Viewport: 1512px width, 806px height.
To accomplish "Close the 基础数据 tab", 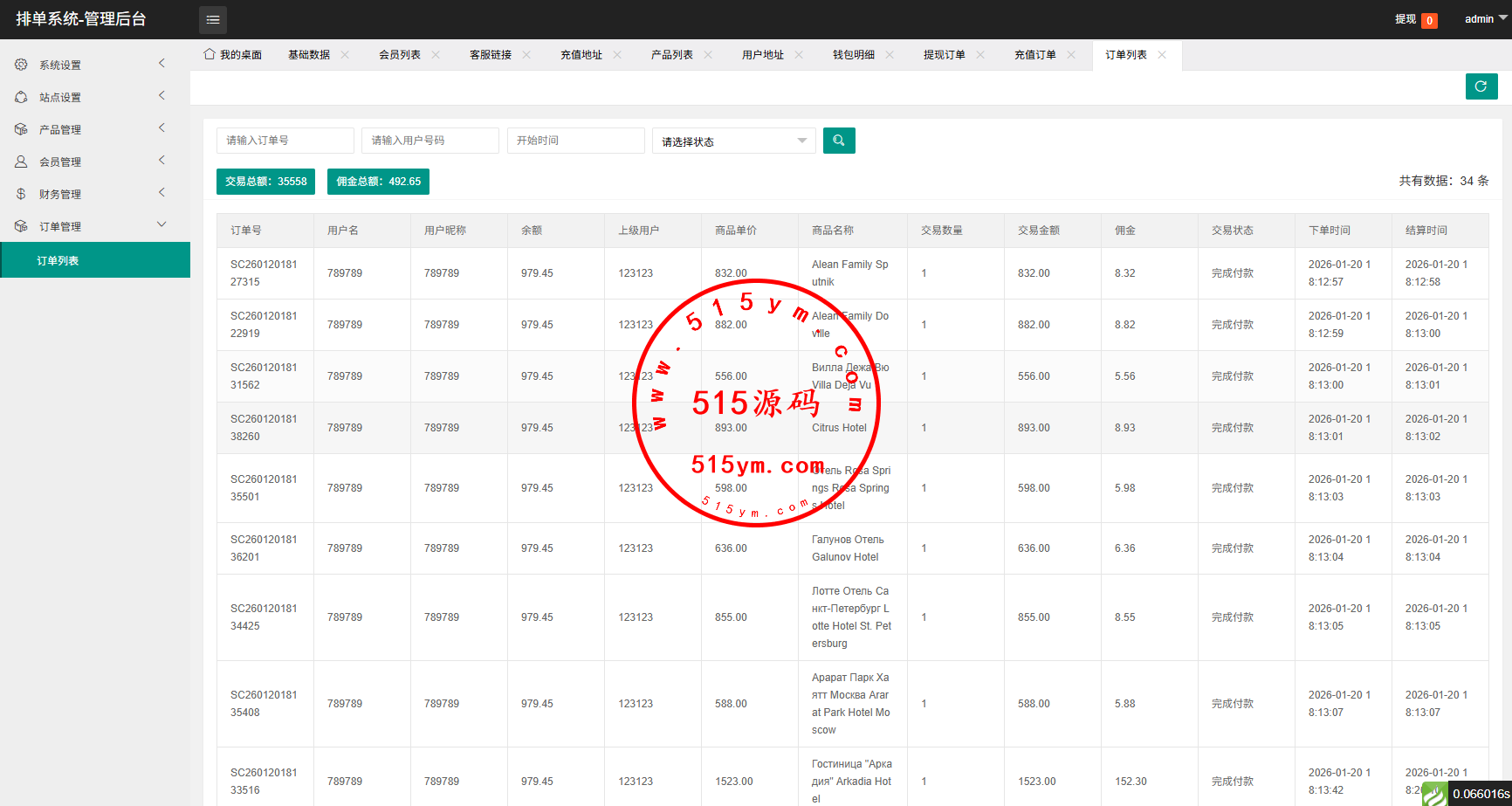I will [345, 54].
